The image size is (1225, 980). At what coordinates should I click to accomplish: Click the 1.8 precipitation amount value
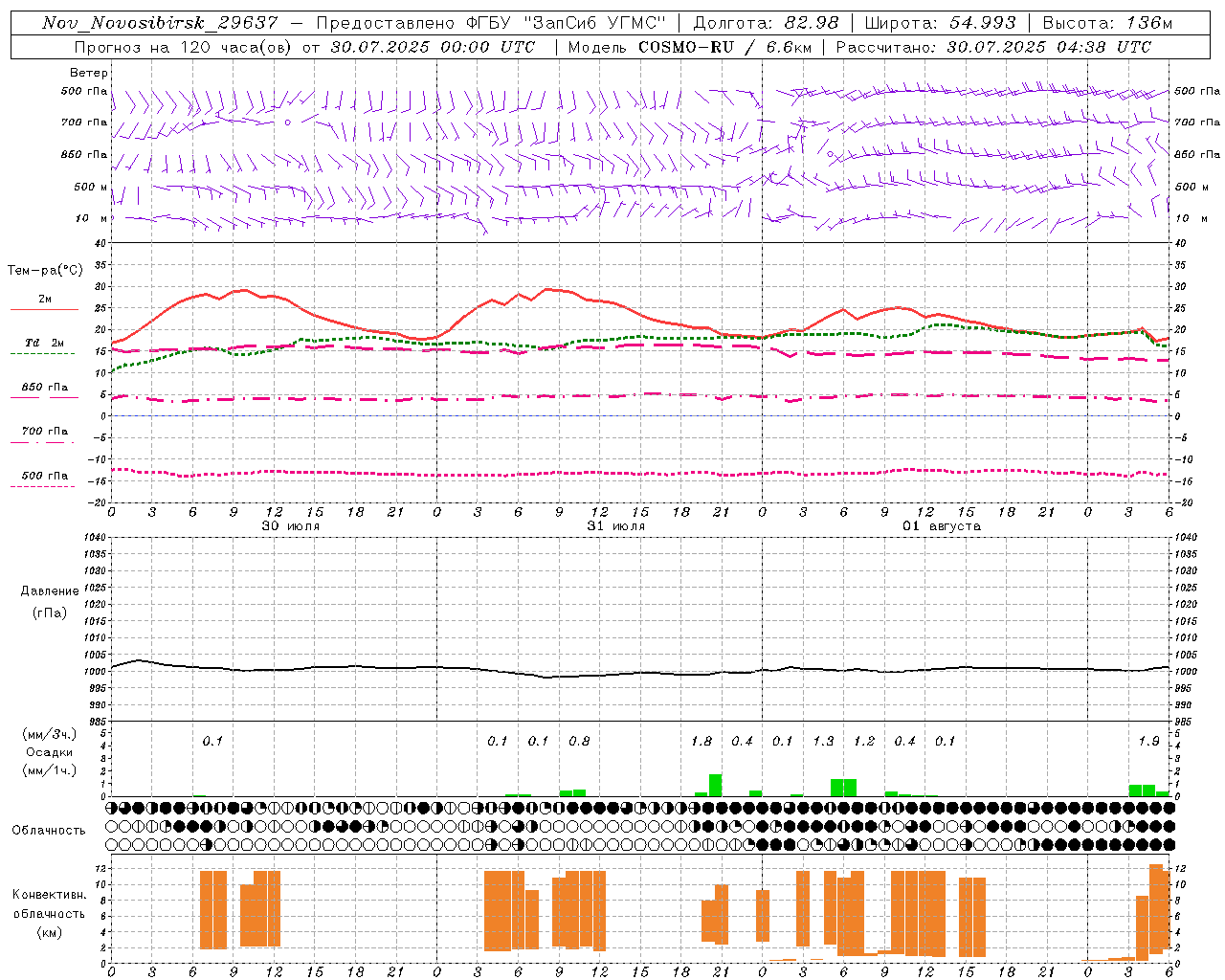tap(702, 741)
